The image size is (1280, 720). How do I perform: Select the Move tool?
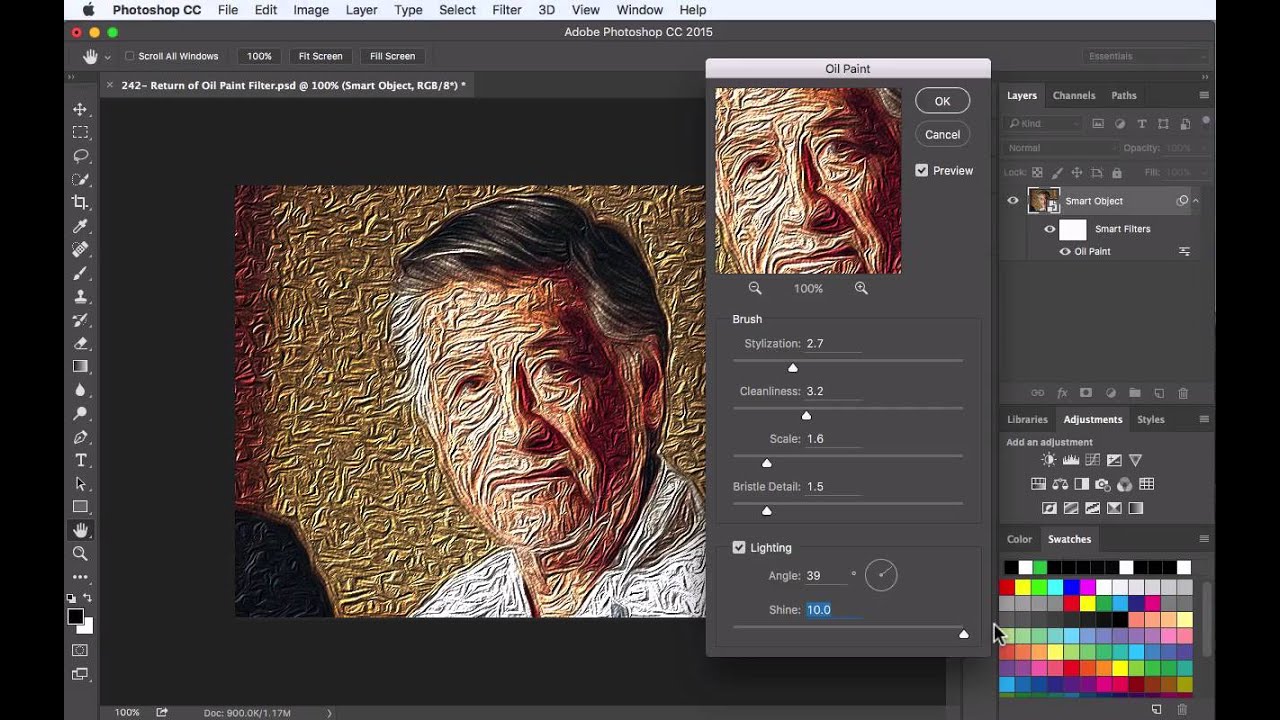(81, 109)
